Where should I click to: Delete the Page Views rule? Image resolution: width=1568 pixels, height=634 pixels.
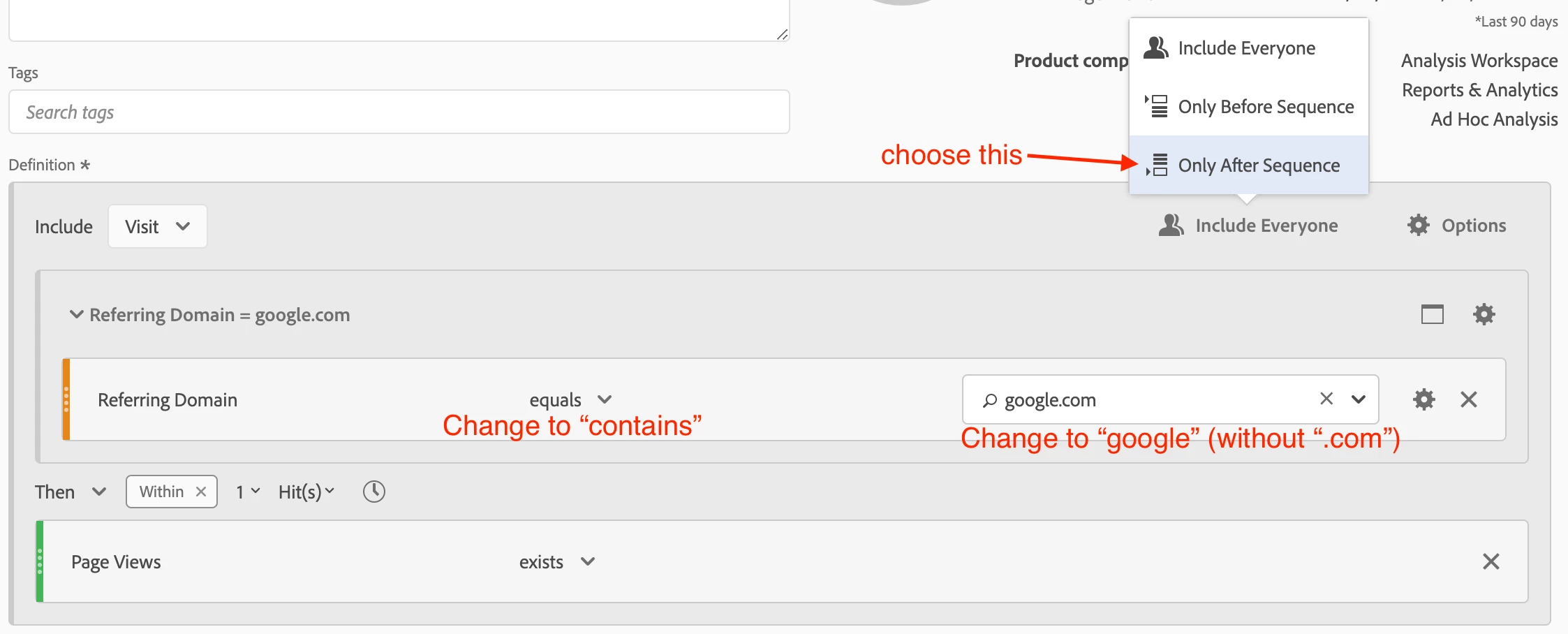pyautogui.click(x=1491, y=561)
